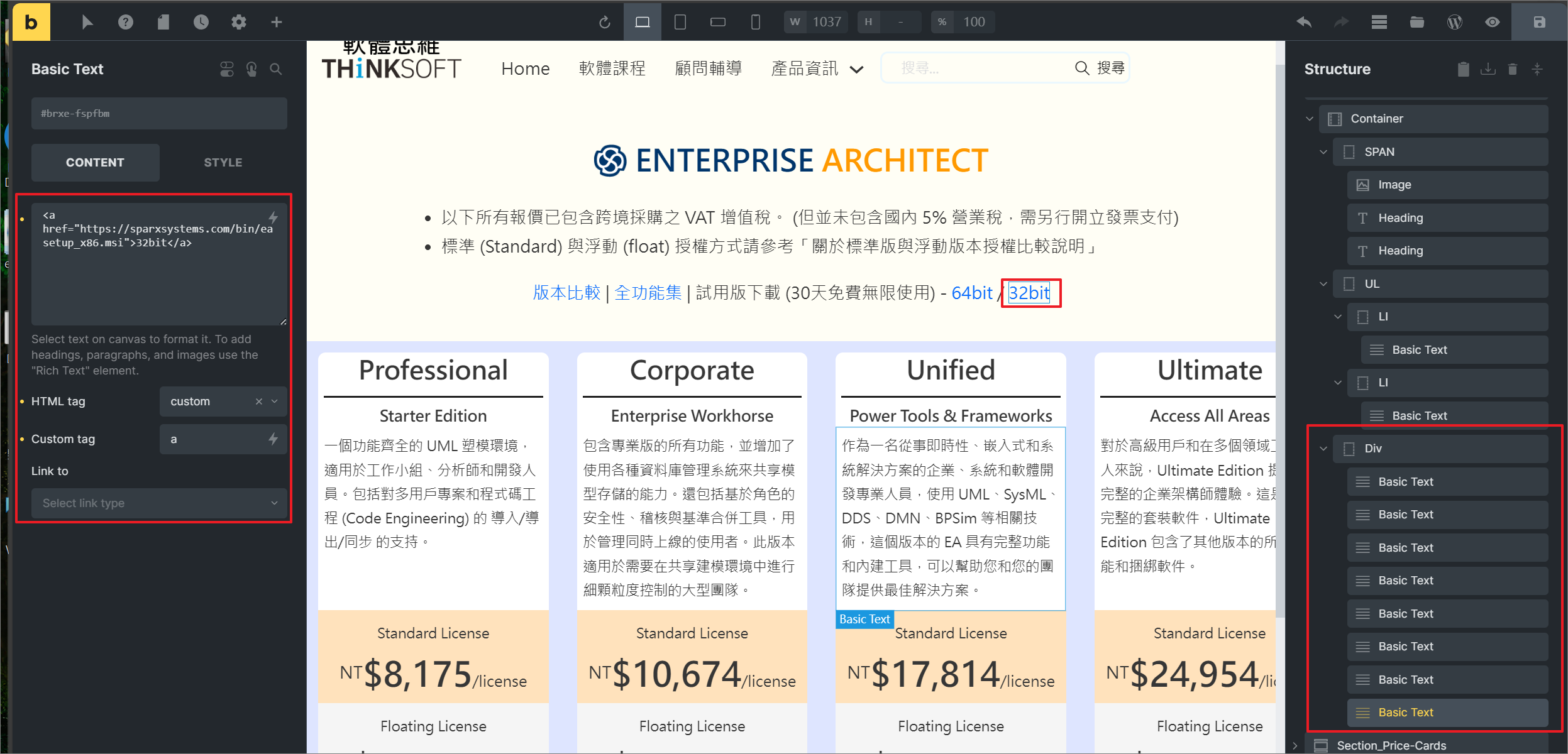Click the website search input field
1568x754 pixels.
click(978, 68)
